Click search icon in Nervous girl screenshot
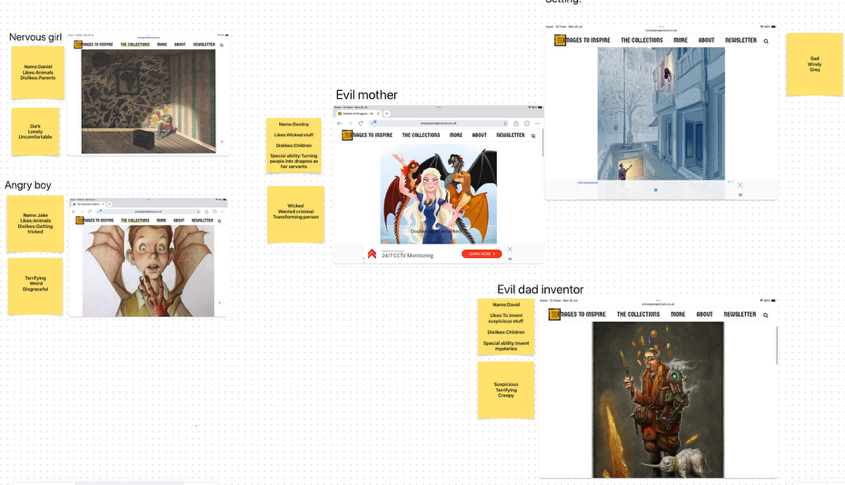The width and height of the screenshot is (845, 485). pyautogui.click(x=221, y=45)
